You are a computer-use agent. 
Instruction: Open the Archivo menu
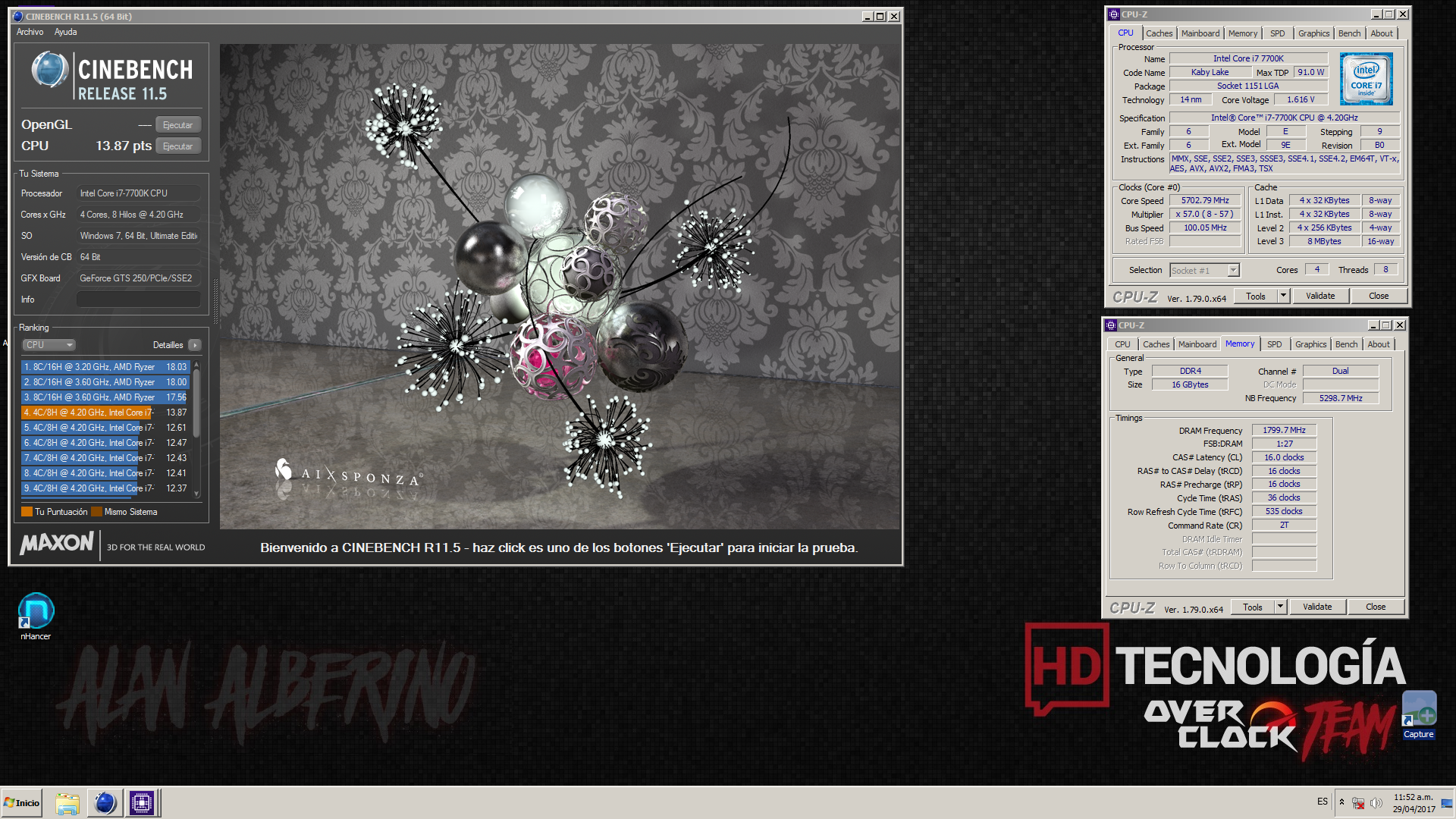coord(30,32)
